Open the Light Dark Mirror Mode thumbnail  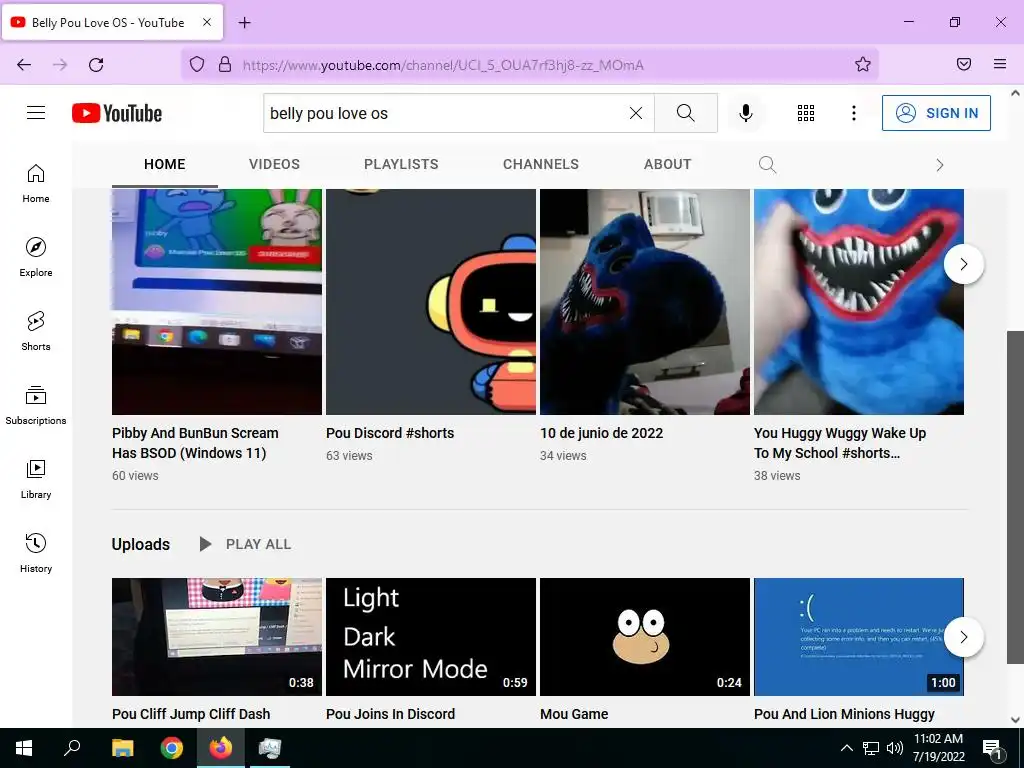click(x=431, y=637)
